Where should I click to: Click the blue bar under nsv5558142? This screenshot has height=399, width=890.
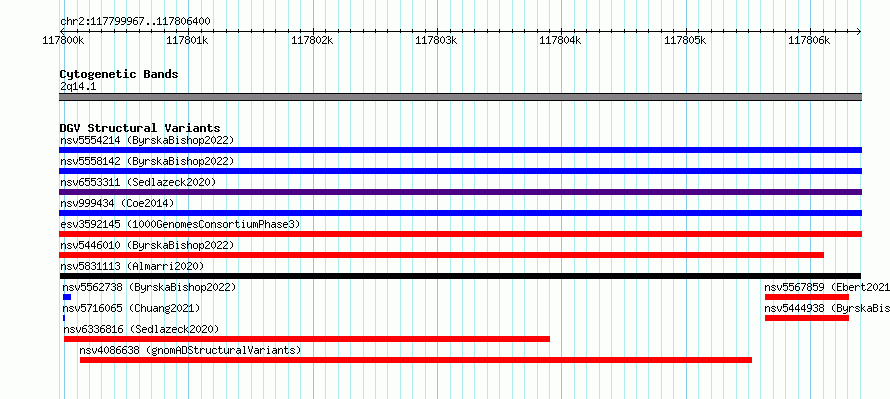[460, 171]
